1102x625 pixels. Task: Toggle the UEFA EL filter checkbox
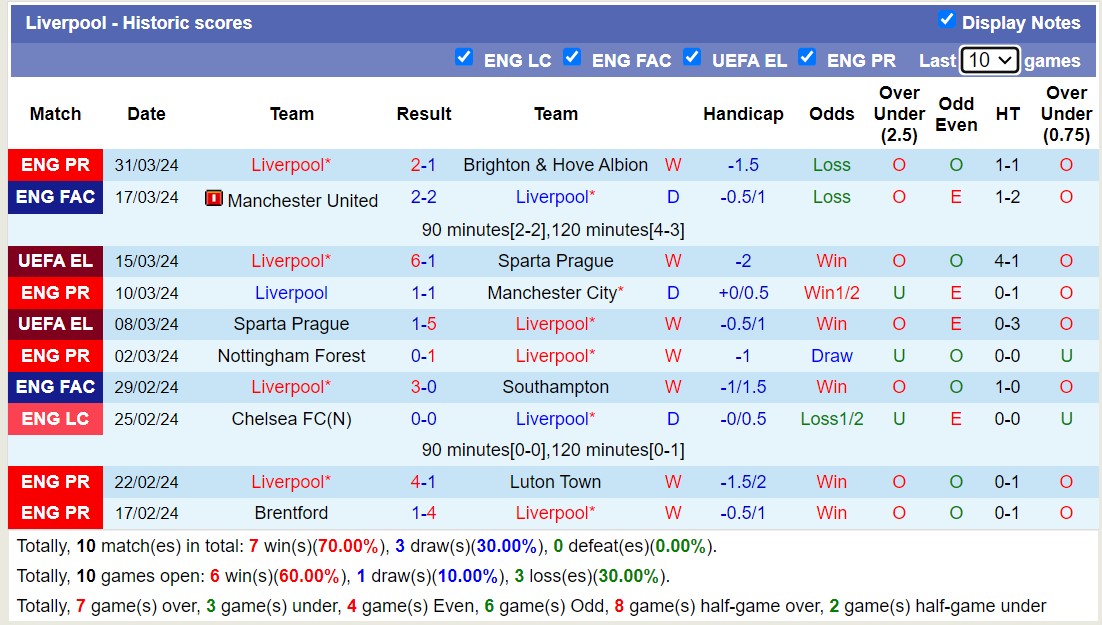click(692, 58)
